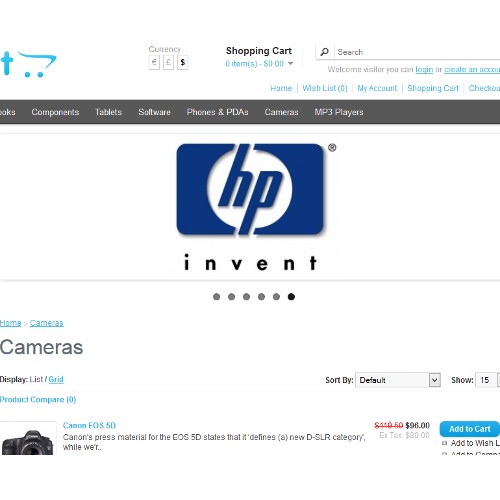
Task: Switch display to Grid view
Action: click(56, 379)
